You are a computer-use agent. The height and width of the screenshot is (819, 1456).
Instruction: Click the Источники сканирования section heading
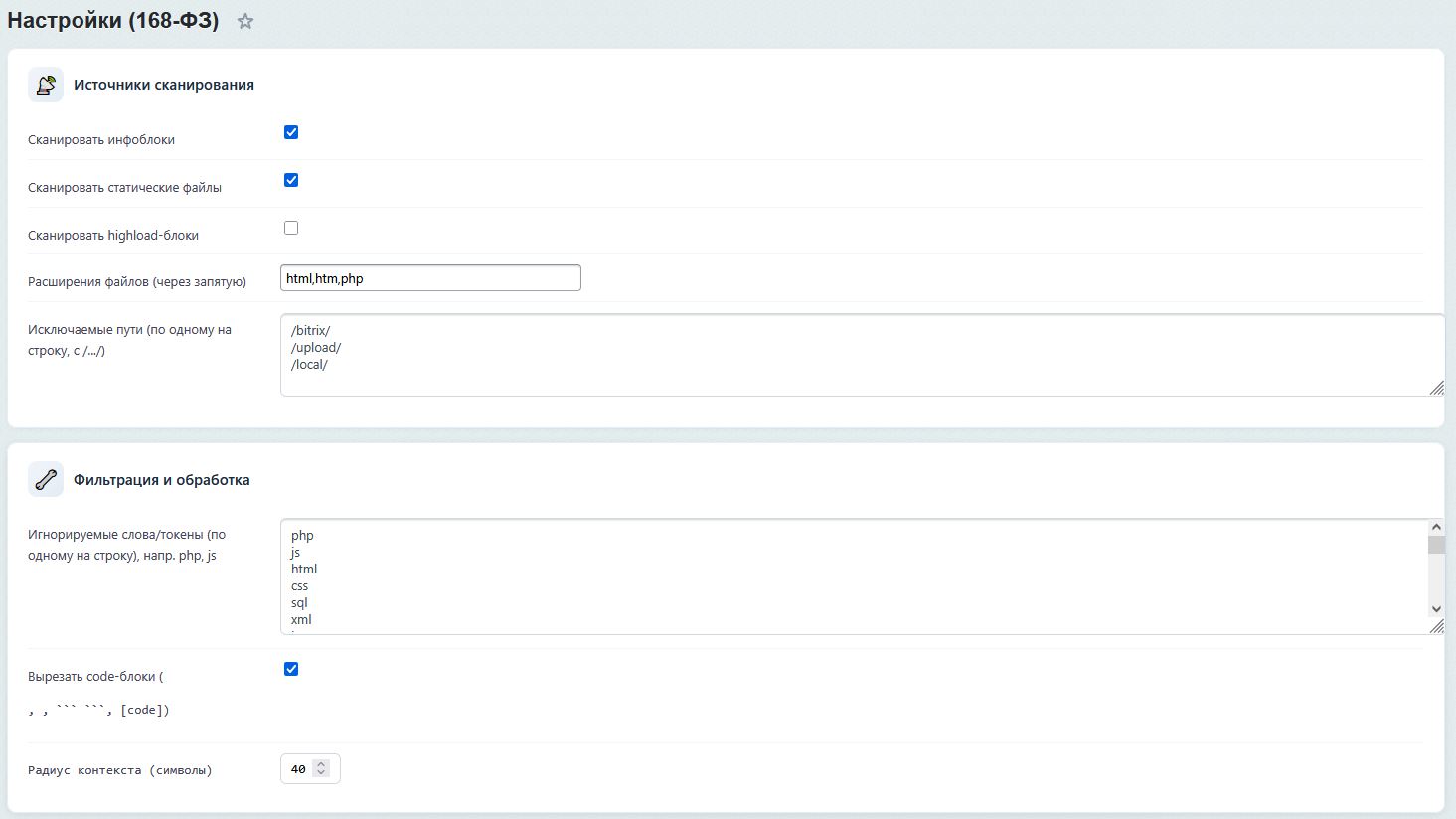tap(164, 85)
